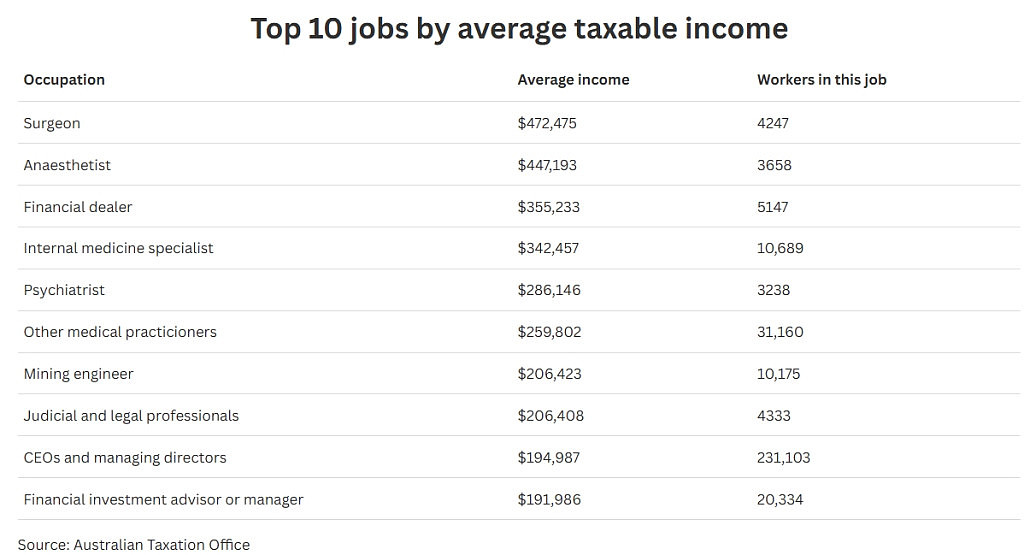This screenshot has height=555, width=1024.
Task: Select Other medical practicioners entry
Action: [120, 332]
